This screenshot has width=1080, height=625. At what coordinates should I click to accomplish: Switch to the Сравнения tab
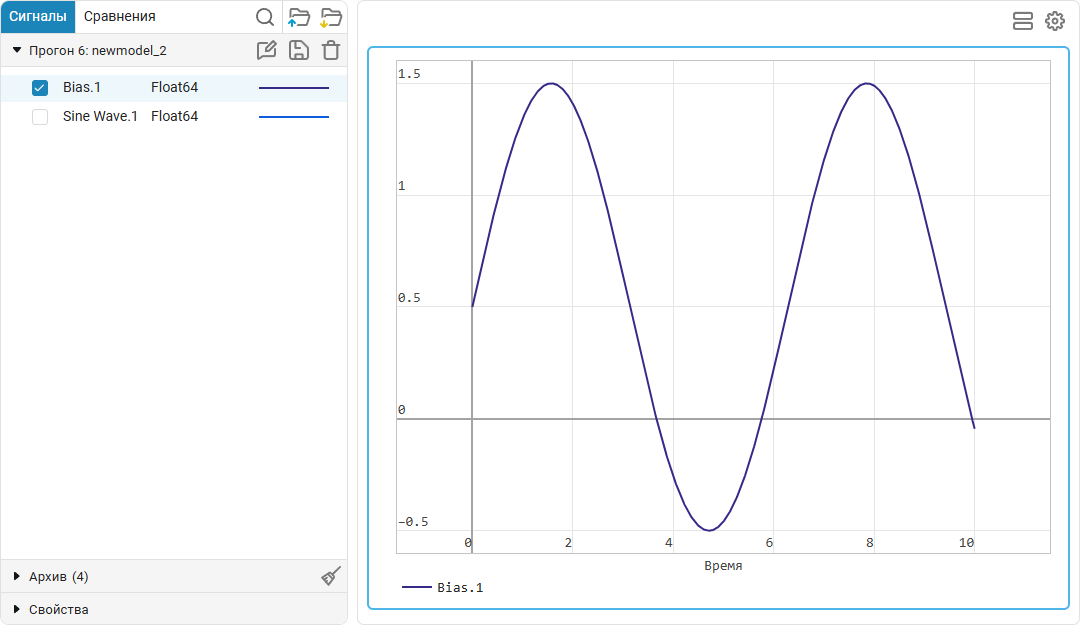(x=120, y=17)
